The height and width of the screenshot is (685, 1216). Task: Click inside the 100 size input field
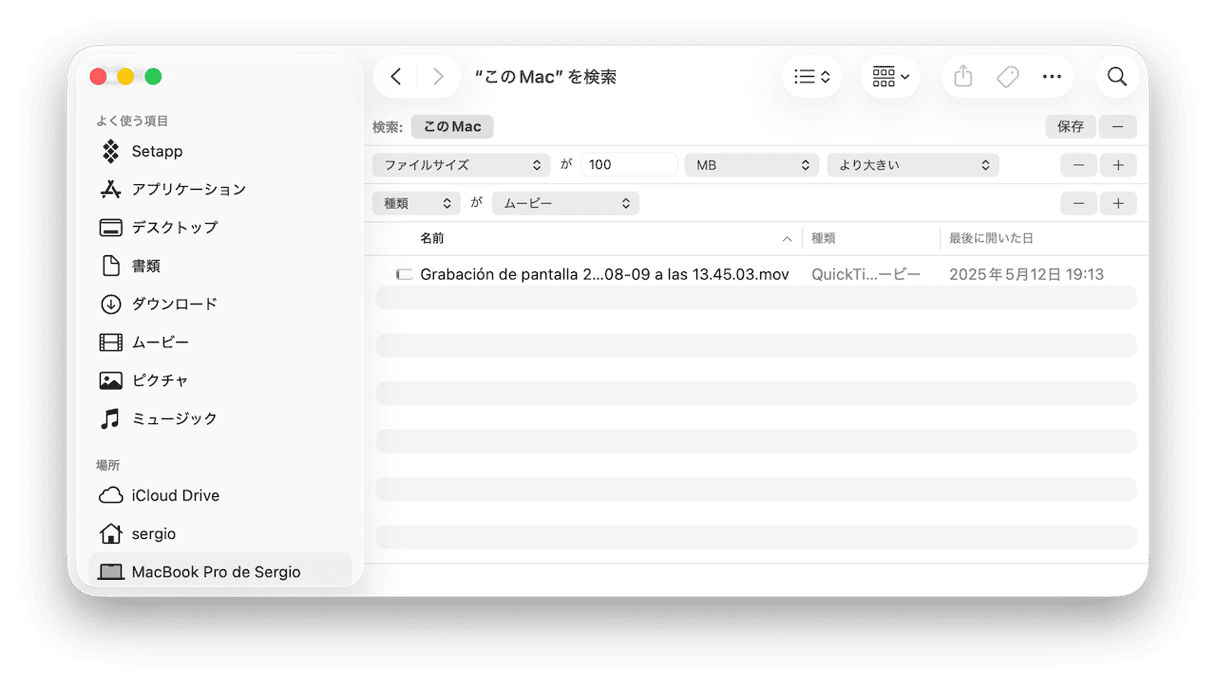click(x=629, y=164)
